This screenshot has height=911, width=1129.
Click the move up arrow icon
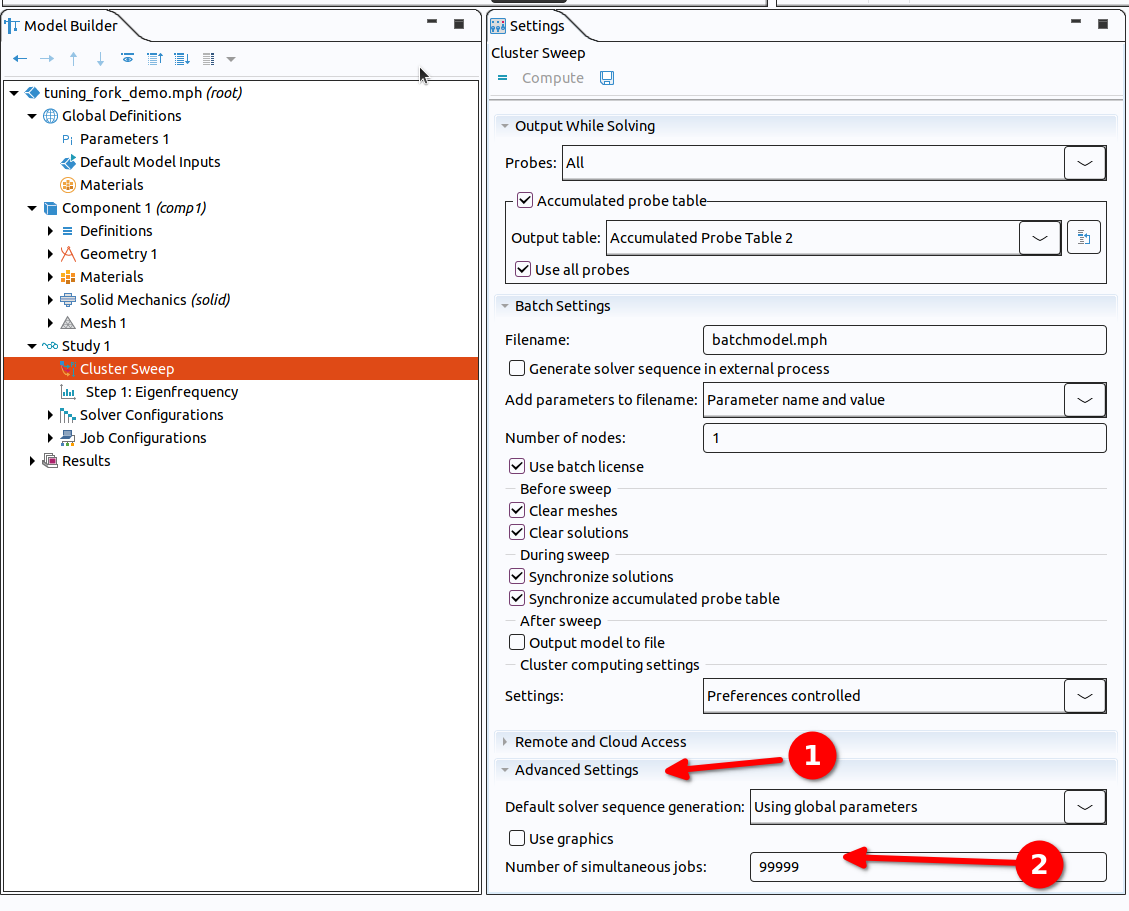click(73, 59)
